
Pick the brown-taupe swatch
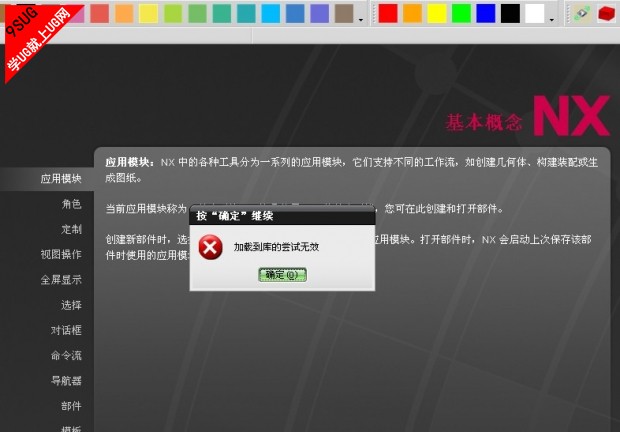[x=344, y=13]
